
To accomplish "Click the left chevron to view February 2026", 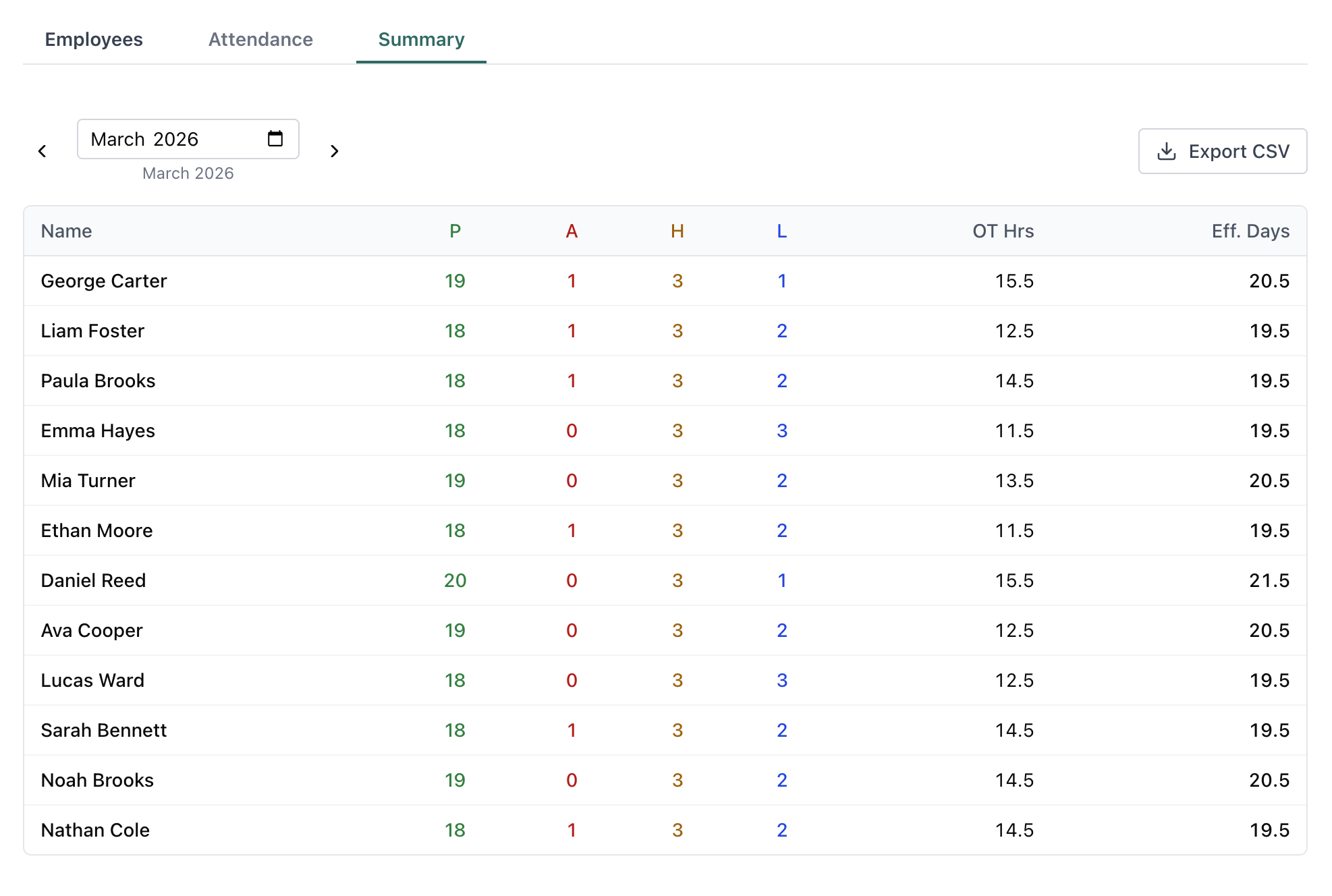I will pyautogui.click(x=43, y=151).
